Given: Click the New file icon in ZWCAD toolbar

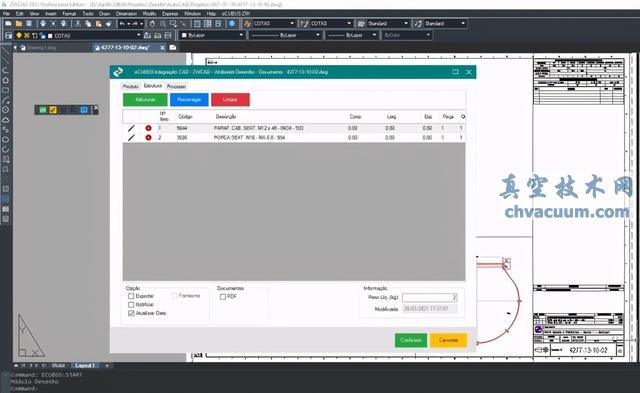Looking at the screenshot, I should [x=8, y=24].
